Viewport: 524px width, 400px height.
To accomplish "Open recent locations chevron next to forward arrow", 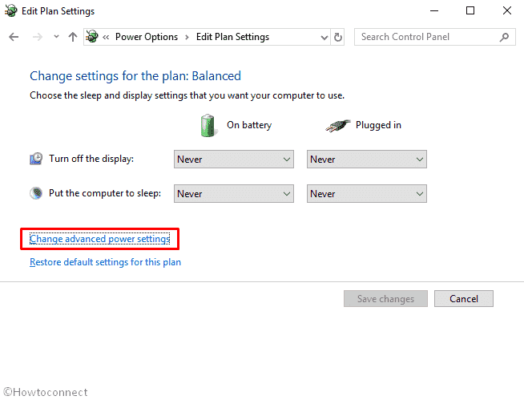I will click(x=56, y=37).
